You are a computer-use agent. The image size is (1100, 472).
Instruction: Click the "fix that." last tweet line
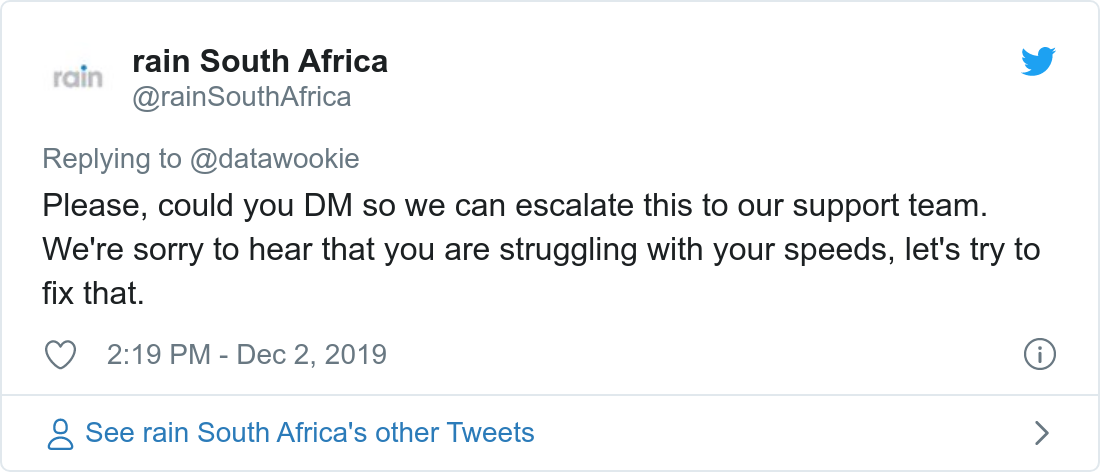tap(95, 293)
